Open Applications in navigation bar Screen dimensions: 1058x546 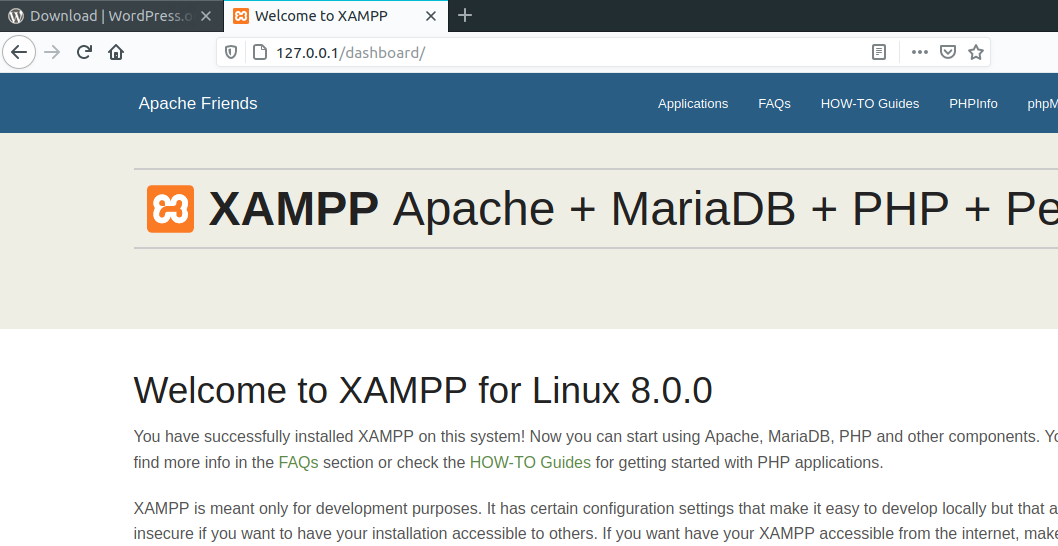693,104
